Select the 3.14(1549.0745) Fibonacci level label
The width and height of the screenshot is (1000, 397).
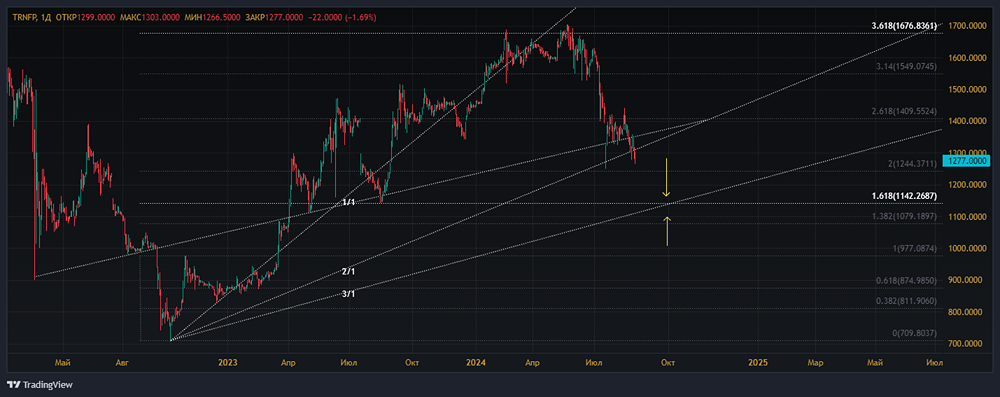point(907,66)
